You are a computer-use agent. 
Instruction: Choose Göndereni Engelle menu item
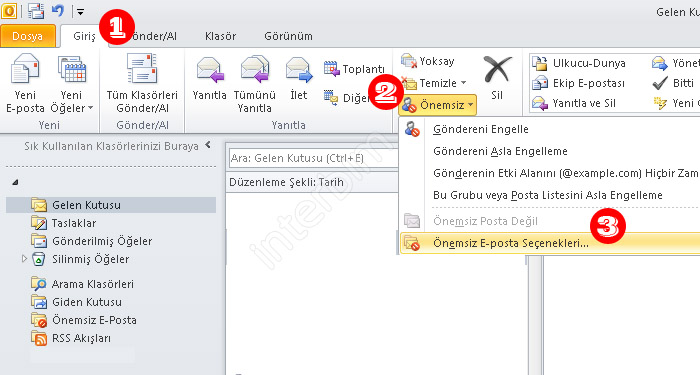click(x=550, y=129)
